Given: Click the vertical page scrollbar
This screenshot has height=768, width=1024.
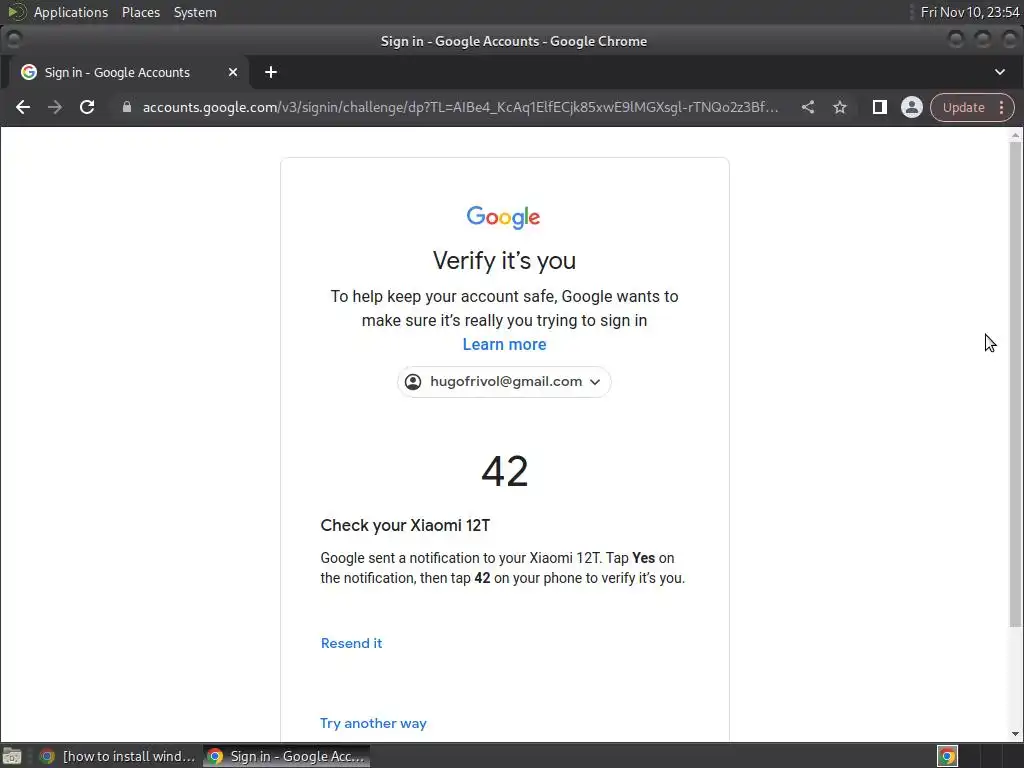Looking at the screenshot, I should (1015, 383).
